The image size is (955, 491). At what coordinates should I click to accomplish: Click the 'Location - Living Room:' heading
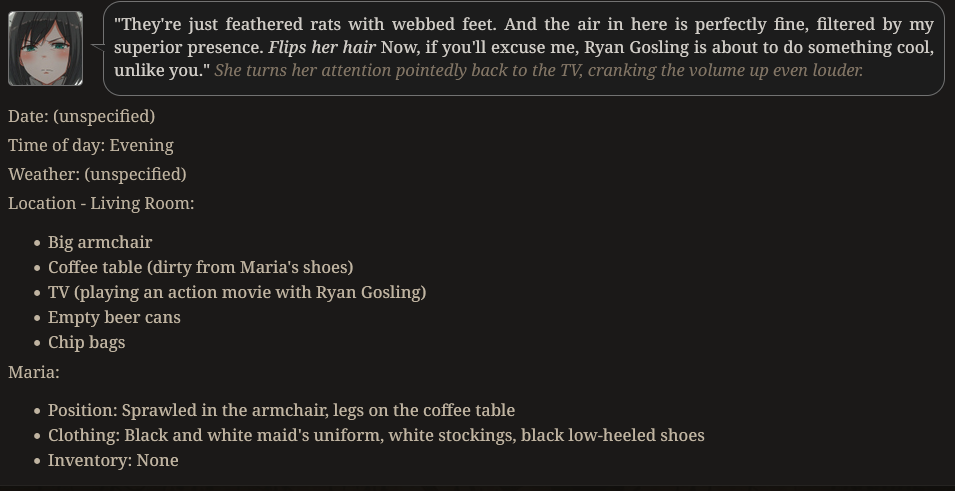click(x=101, y=203)
